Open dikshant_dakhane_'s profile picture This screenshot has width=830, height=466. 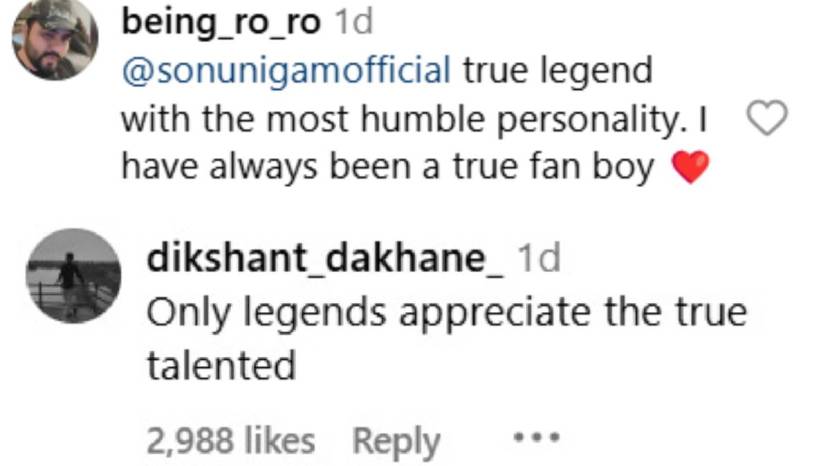[x=74, y=275]
